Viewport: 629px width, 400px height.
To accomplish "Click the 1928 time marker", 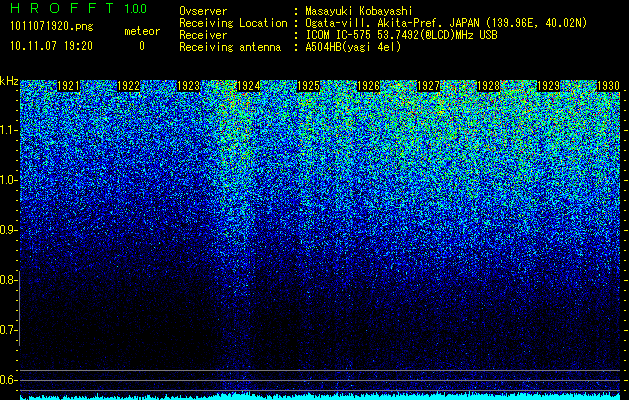I will (x=489, y=86).
